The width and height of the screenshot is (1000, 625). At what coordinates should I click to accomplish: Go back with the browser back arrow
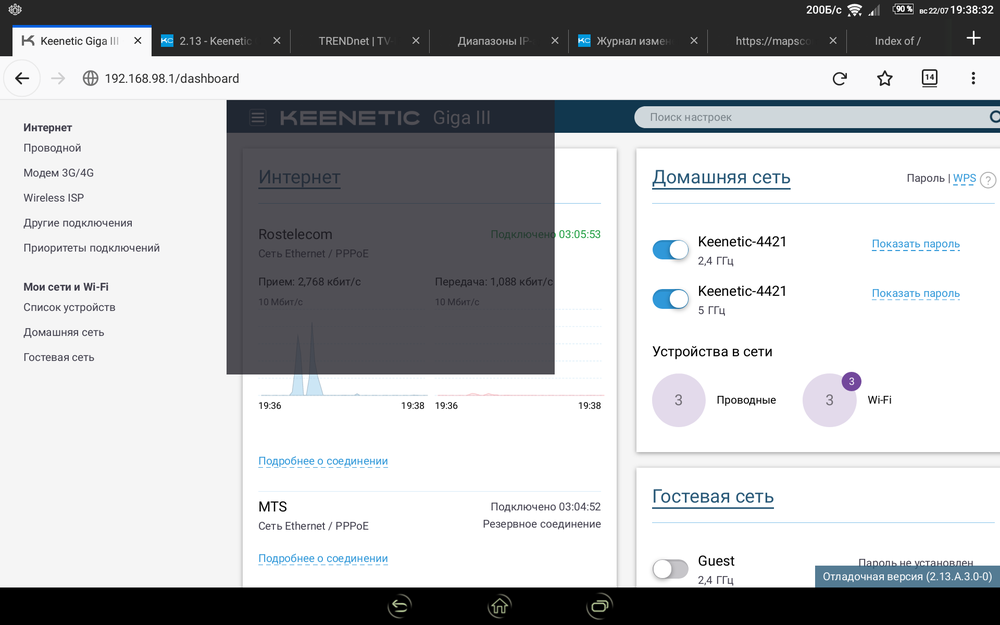[22, 78]
